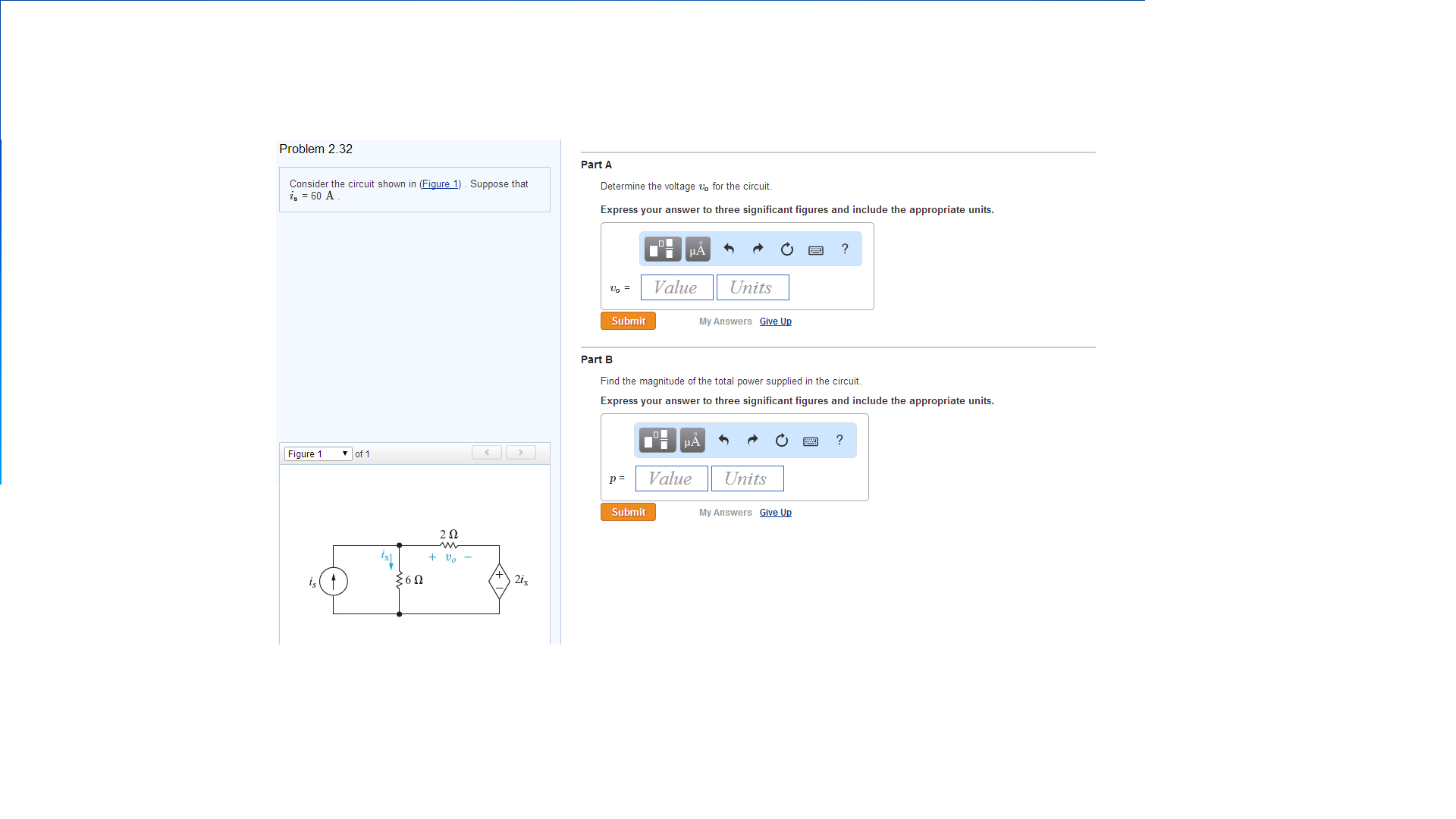Submit the Part B answer
Screen dimensions: 1456x819
coord(628,512)
